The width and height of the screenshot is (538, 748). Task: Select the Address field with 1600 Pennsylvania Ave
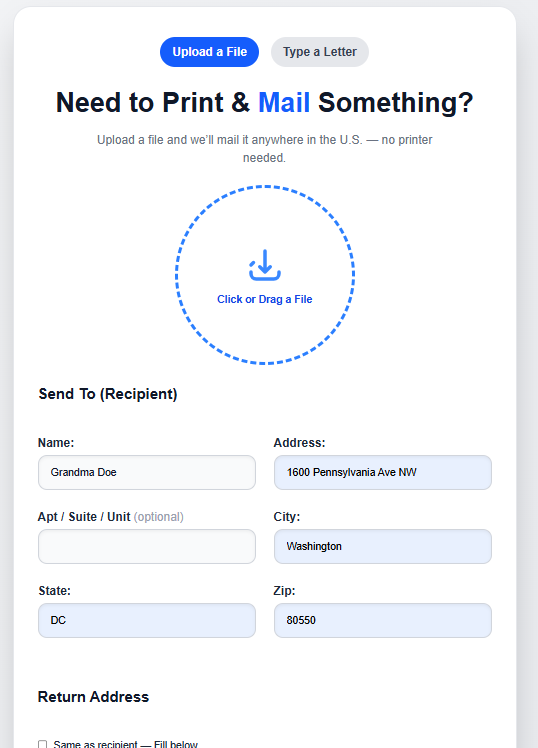(x=383, y=472)
